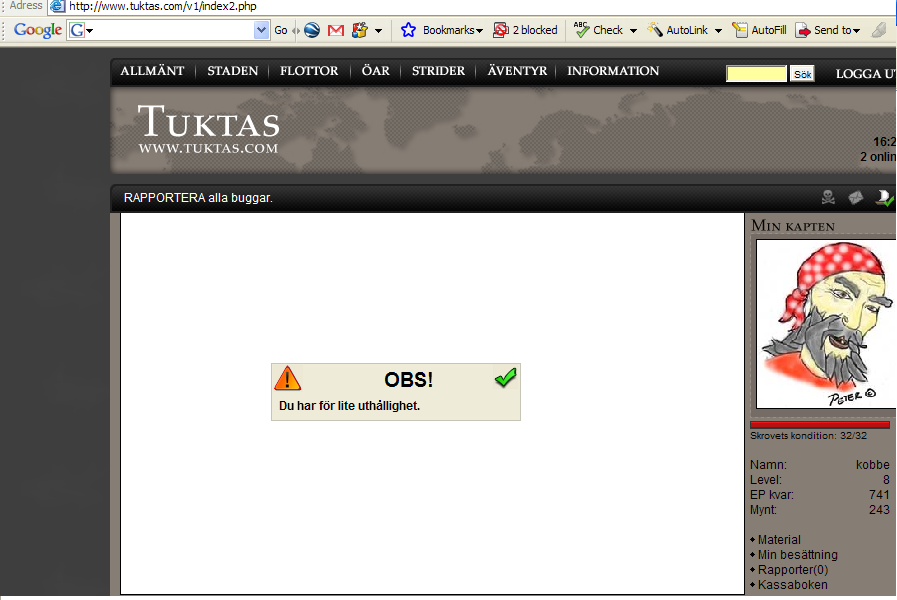Open the ÄVENTYR menu
Image resolution: width=897 pixels, height=600 pixels.
click(517, 71)
